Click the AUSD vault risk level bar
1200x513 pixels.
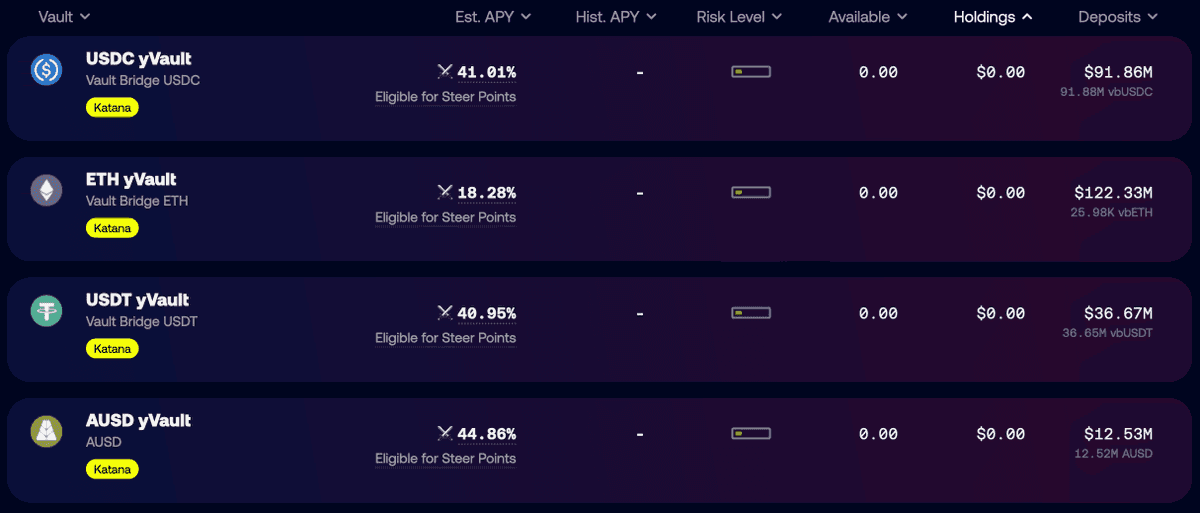751,434
